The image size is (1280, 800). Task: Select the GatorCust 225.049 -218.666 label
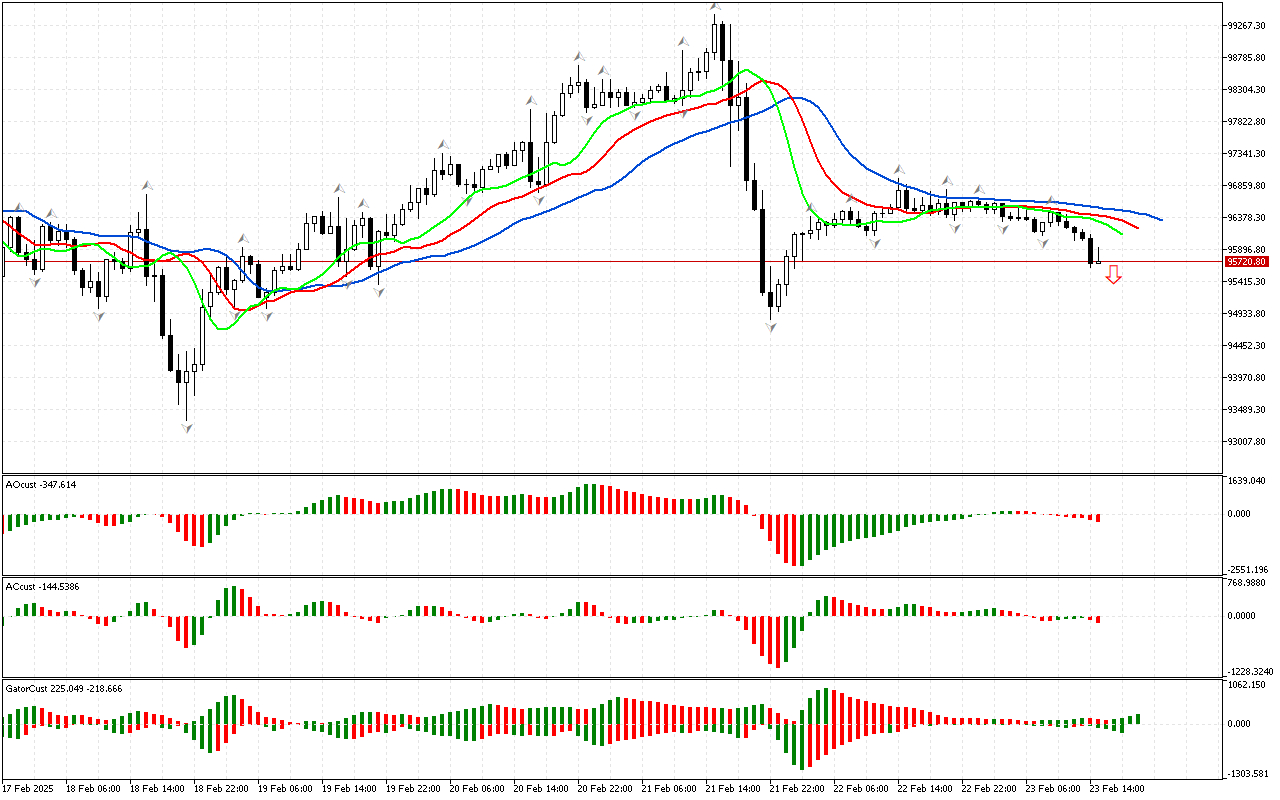[x=64, y=689]
